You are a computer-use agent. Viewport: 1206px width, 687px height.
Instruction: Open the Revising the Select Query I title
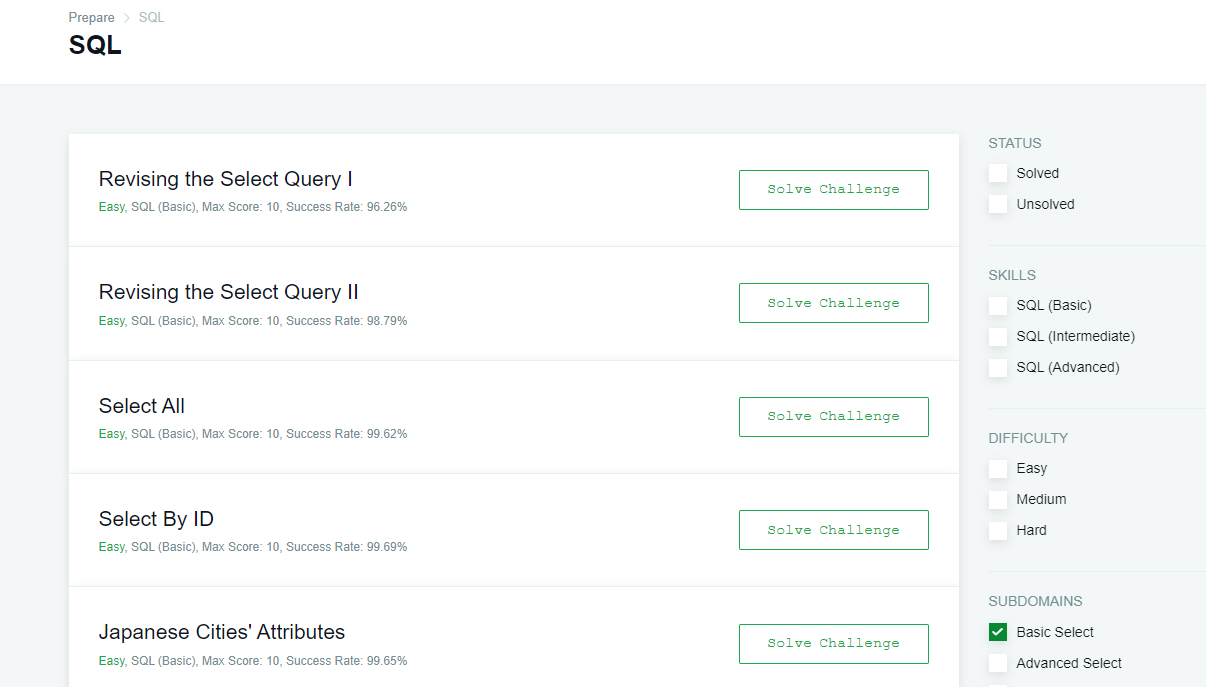(225, 179)
